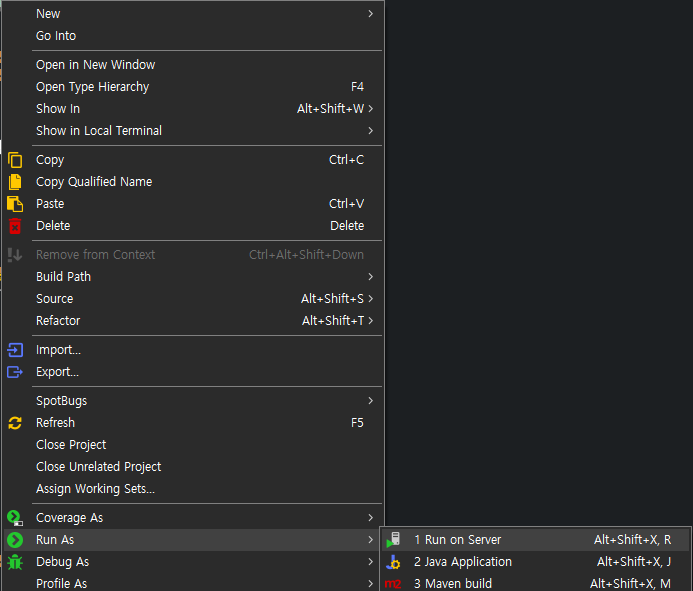The width and height of the screenshot is (693, 591).
Task: Select Open in New Window
Action: (x=193, y=65)
